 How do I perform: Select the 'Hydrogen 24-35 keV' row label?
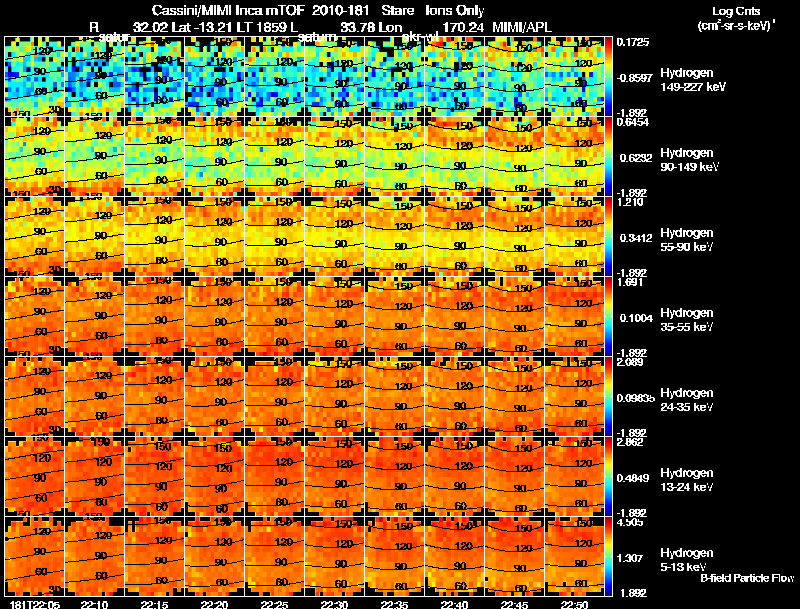point(687,400)
